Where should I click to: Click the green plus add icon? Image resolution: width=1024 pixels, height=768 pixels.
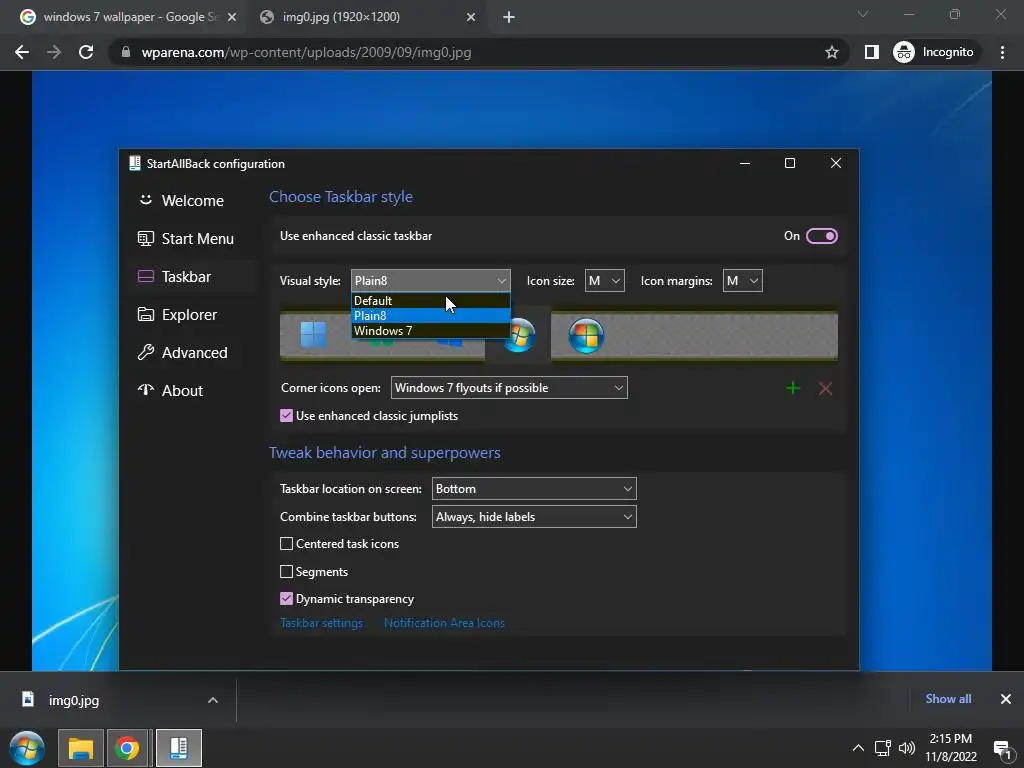pyautogui.click(x=793, y=389)
